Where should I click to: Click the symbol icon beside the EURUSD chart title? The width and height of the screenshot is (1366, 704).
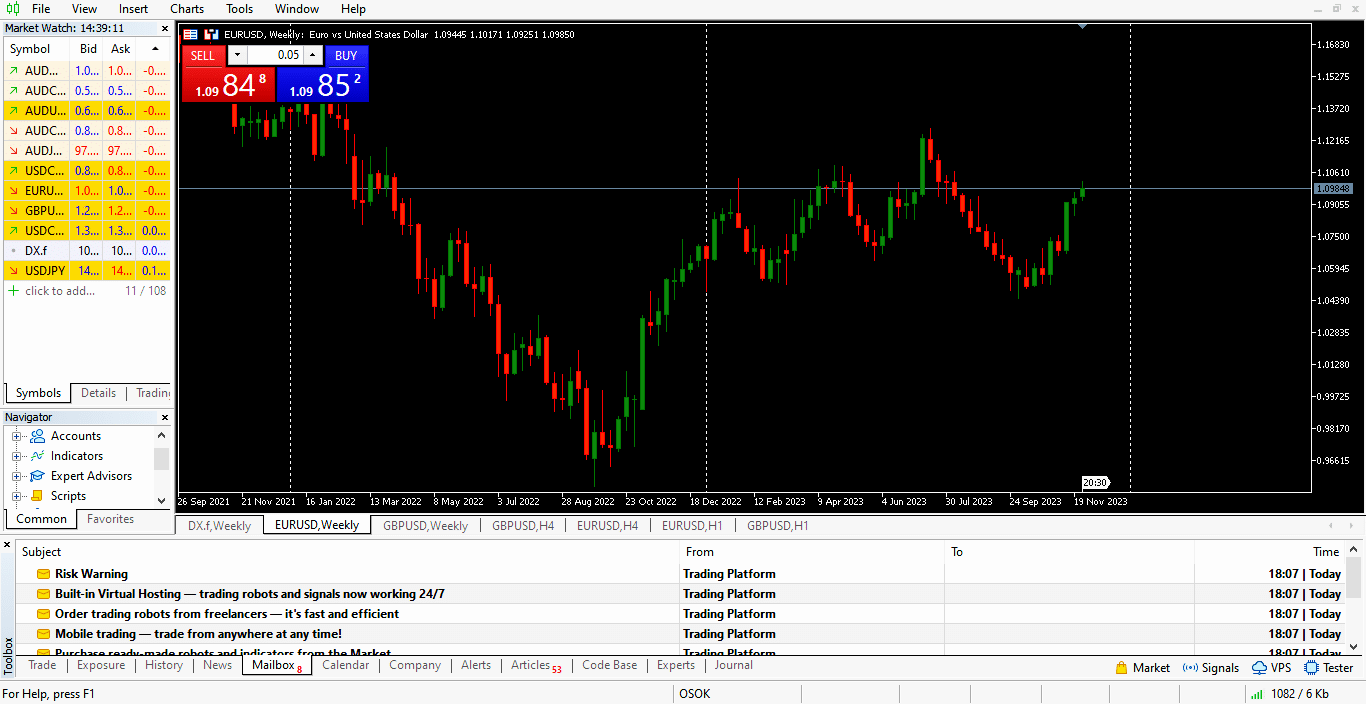coord(211,33)
